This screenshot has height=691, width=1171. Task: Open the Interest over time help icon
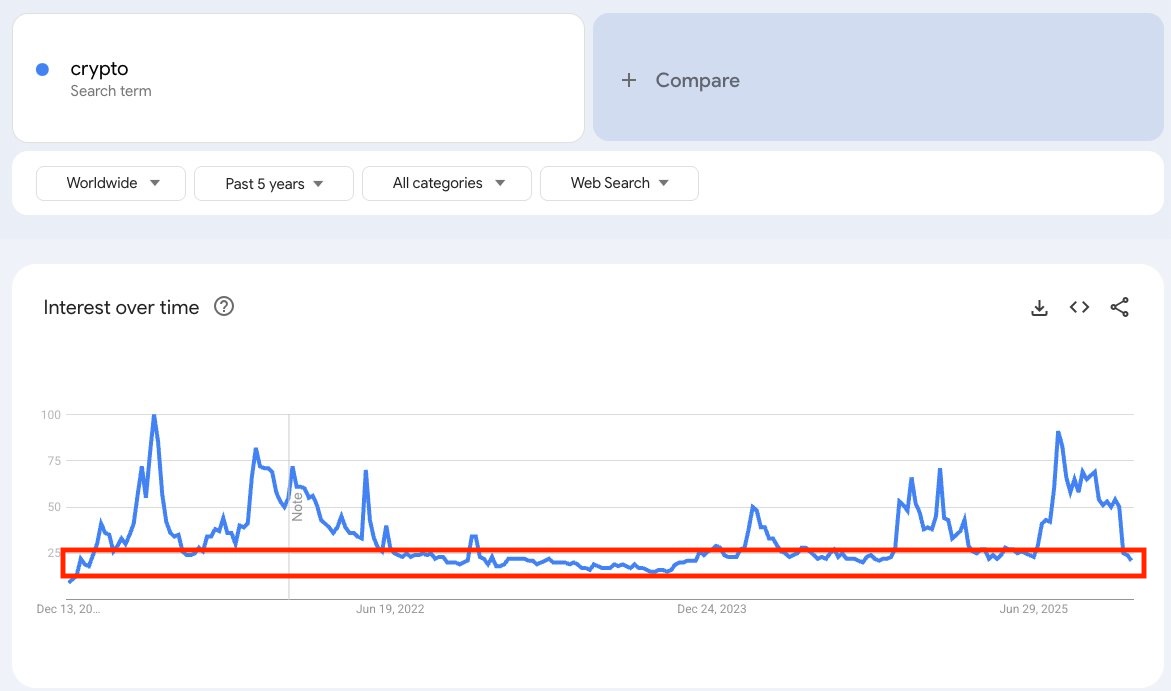tap(224, 306)
